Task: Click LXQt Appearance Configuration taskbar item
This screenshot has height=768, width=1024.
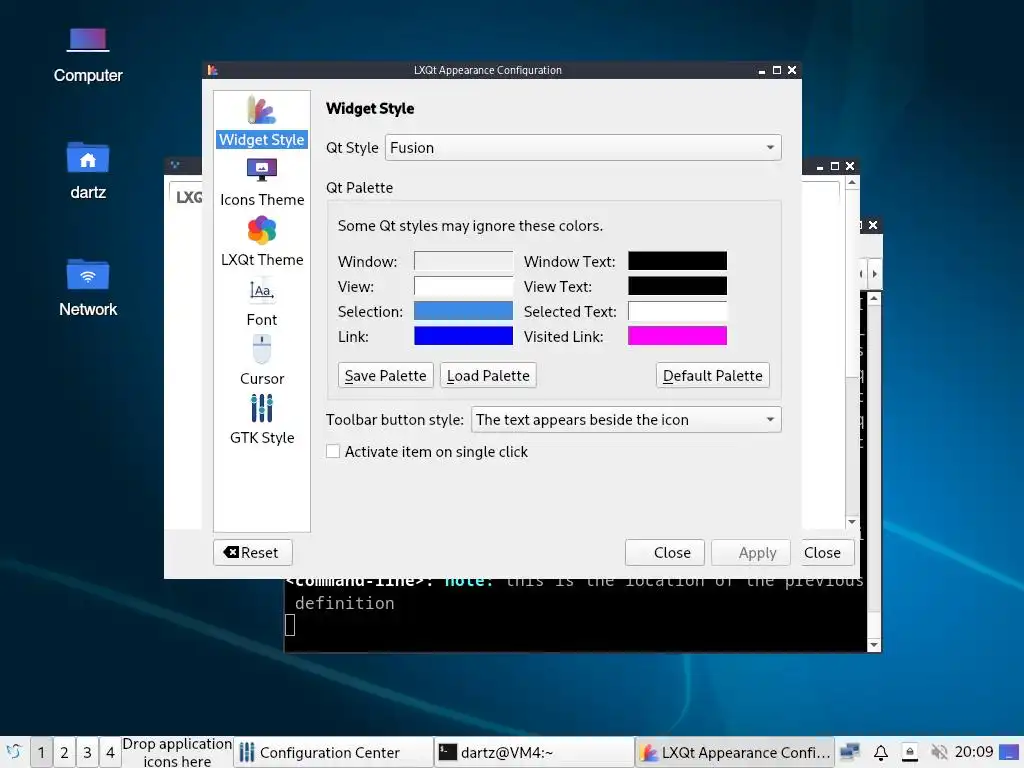Action: click(x=734, y=752)
